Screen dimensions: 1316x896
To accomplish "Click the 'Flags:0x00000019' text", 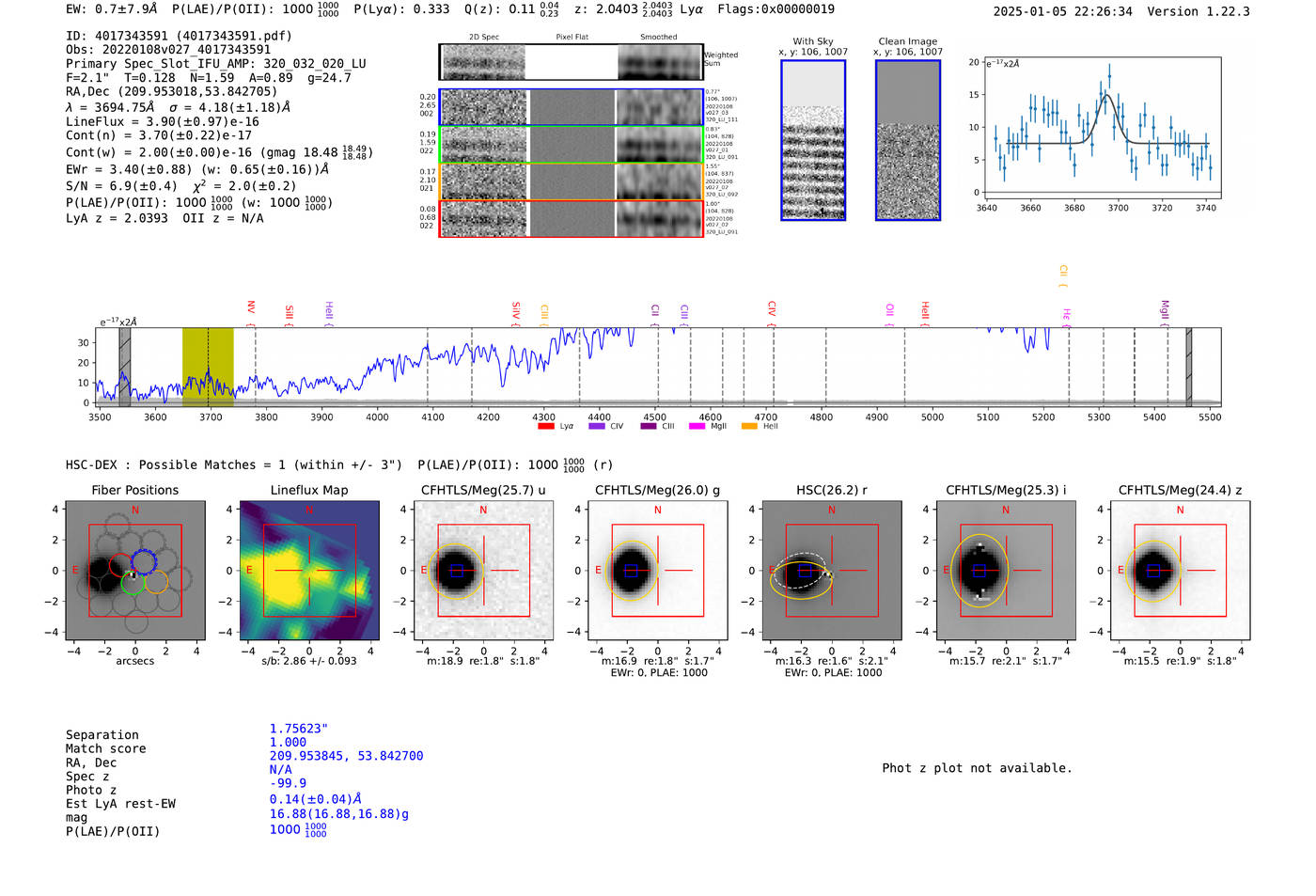I will [x=775, y=9].
